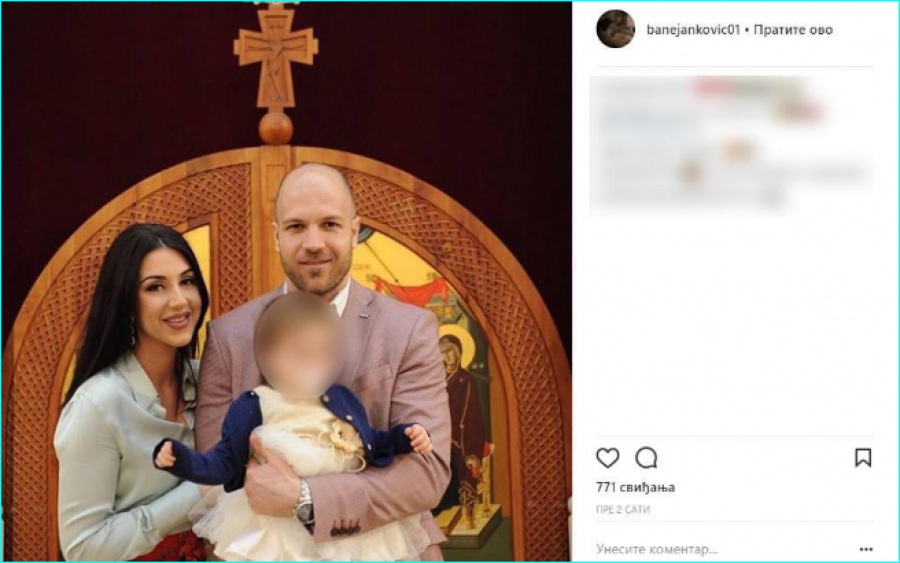Visit the banejankovic01 username link

(x=693, y=30)
